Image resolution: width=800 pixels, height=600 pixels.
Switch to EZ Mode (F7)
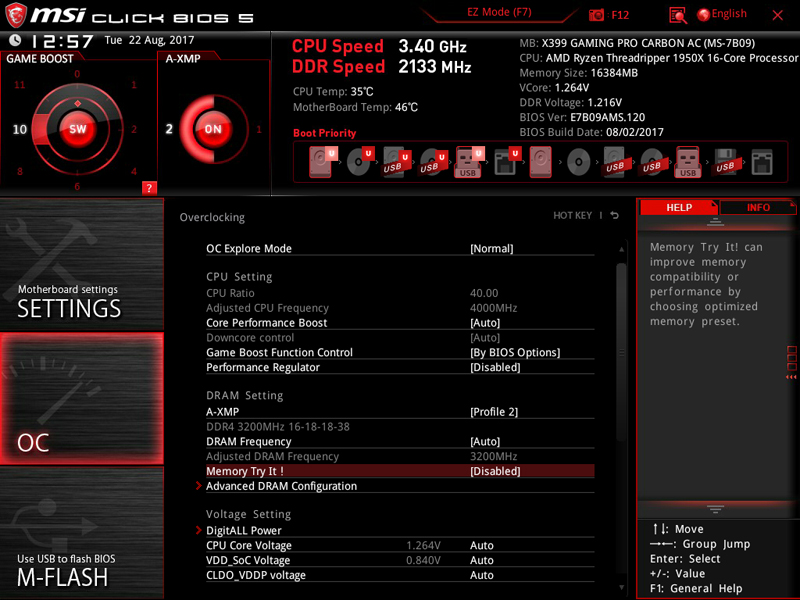(x=499, y=12)
